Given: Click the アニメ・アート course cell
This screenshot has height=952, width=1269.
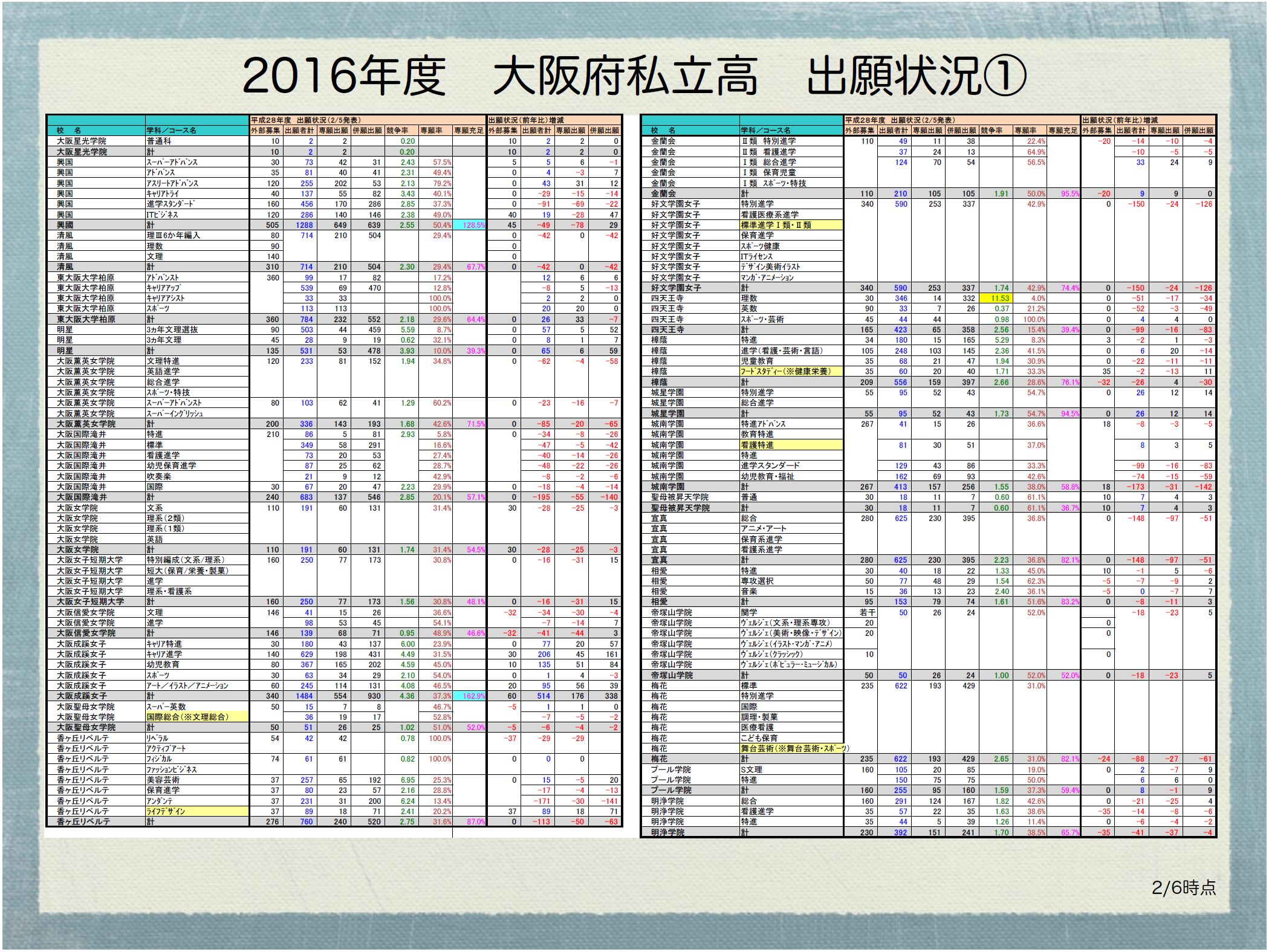Looking at the screenshot, I should [791, 528].
